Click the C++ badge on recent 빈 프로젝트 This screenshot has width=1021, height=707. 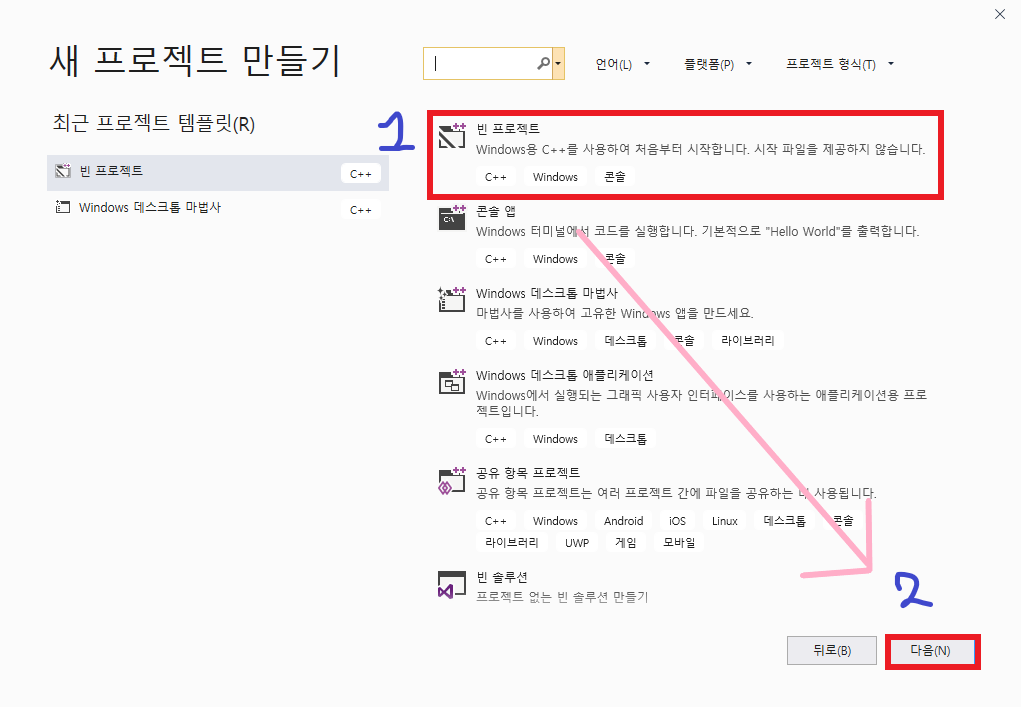[x=361, y=174]
